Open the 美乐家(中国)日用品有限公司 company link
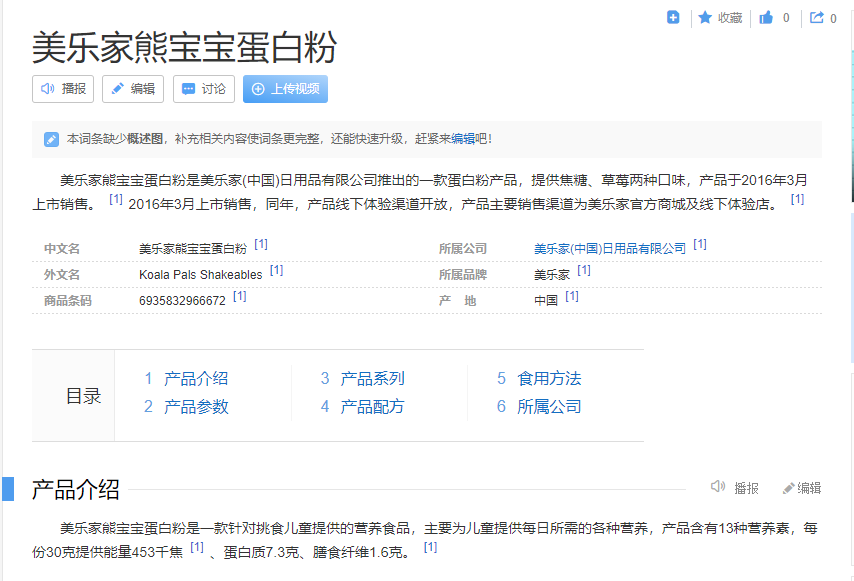854x581 pixels. click(x=610, y=249)
